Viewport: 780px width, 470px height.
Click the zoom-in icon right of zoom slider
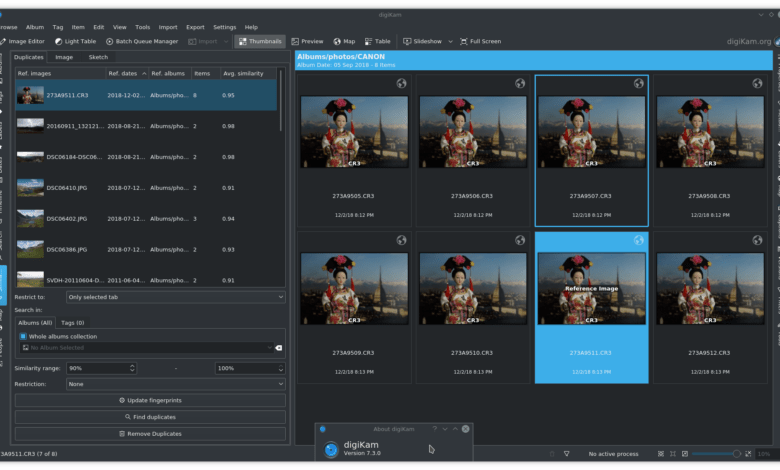(x=748, y=454)
